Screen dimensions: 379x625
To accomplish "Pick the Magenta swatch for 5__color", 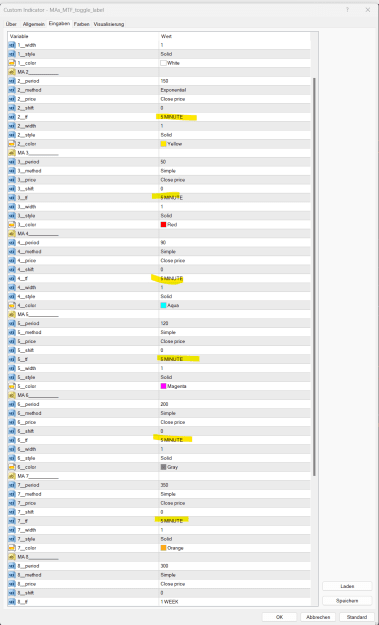I will [x=163, y=386].
